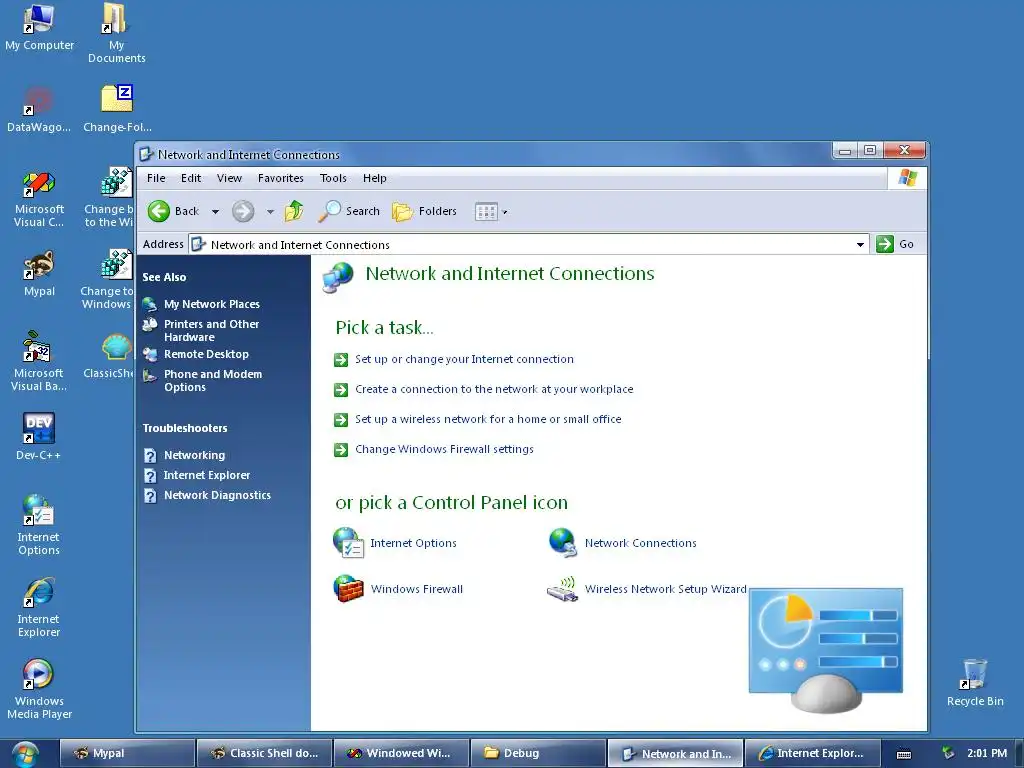Viewport: 1024px width, 768px height.
Task: Open the View menu
Action: (229, 178)
